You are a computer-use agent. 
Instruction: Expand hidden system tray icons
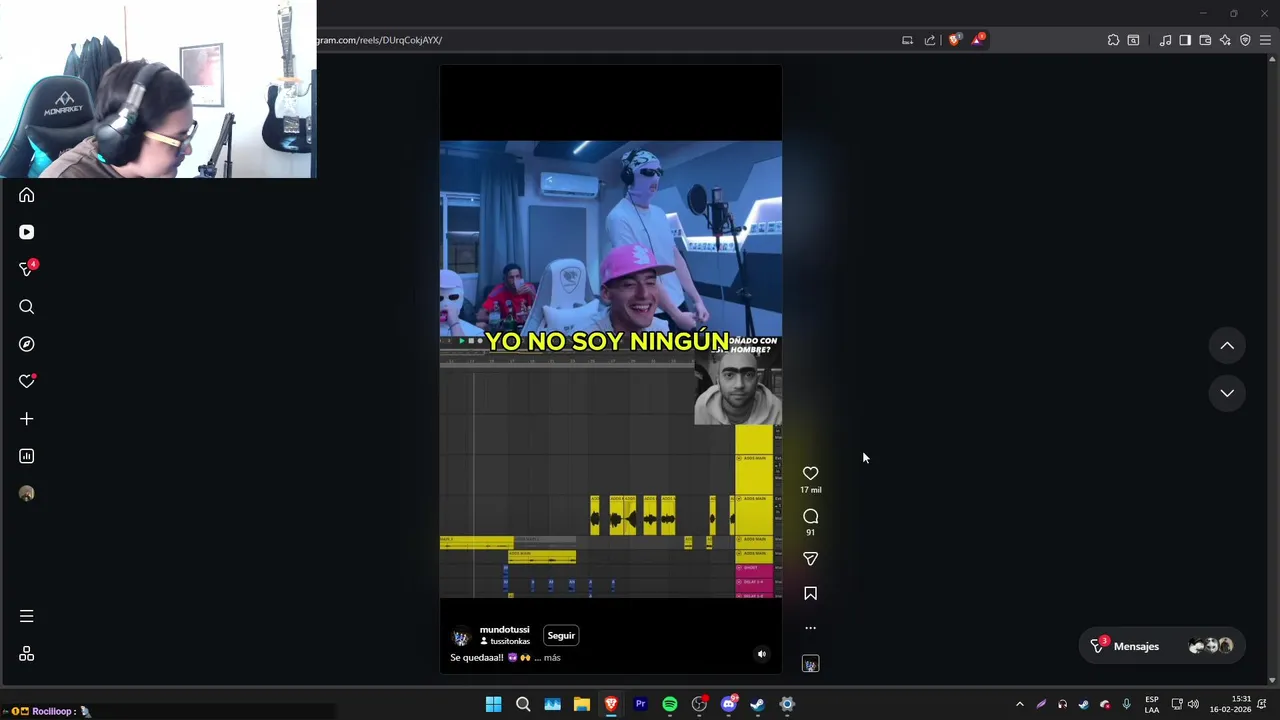coord(1019,704)
